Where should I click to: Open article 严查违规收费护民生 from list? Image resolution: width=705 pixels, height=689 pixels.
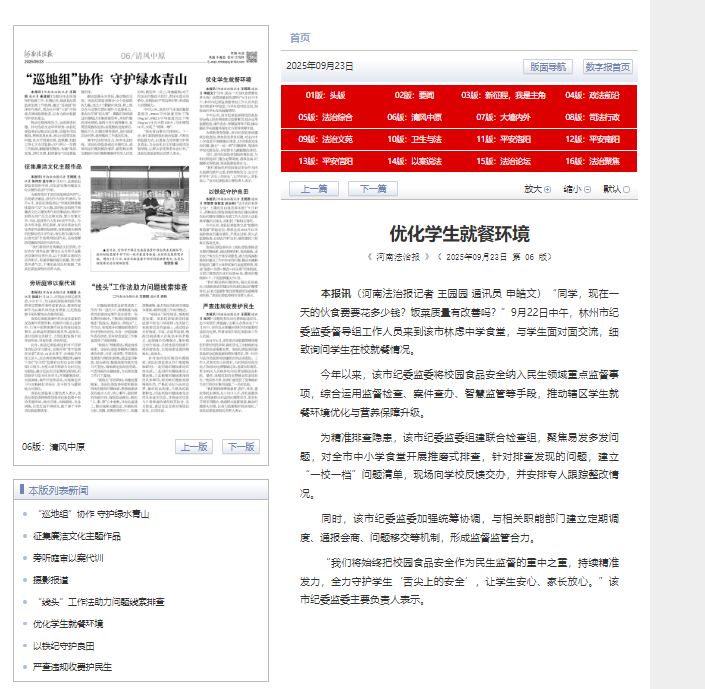[x=72, y=666]
